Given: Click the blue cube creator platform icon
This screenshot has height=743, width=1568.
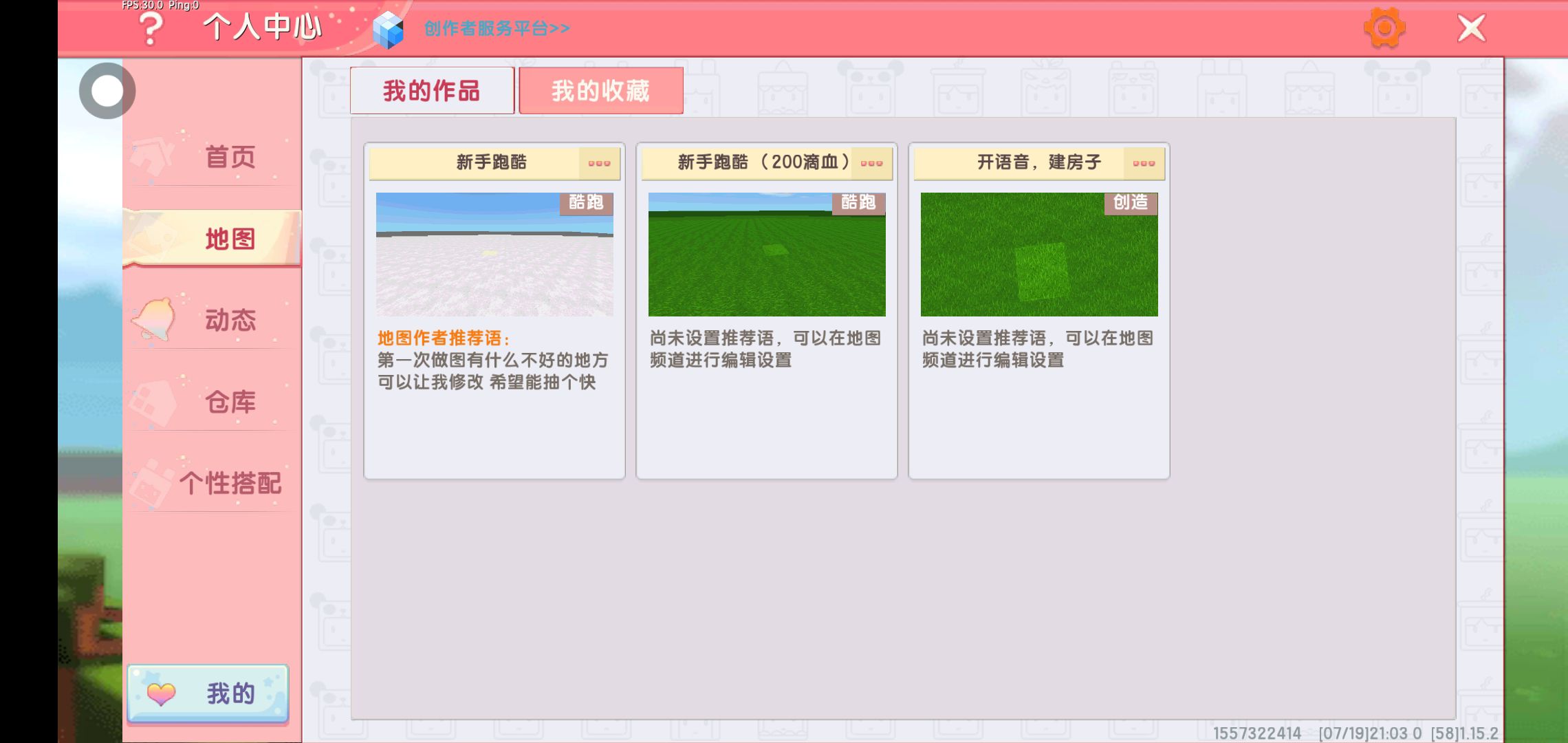Looking at the screenshot, I should point(388,30).
